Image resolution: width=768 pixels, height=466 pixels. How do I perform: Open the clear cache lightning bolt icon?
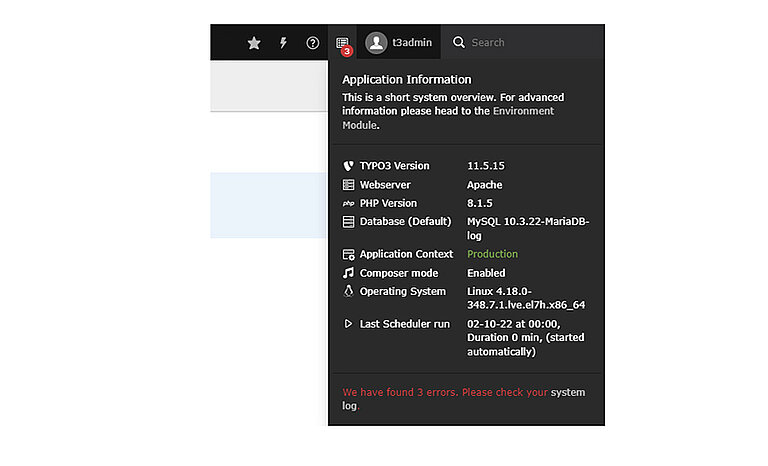(283, 43)
